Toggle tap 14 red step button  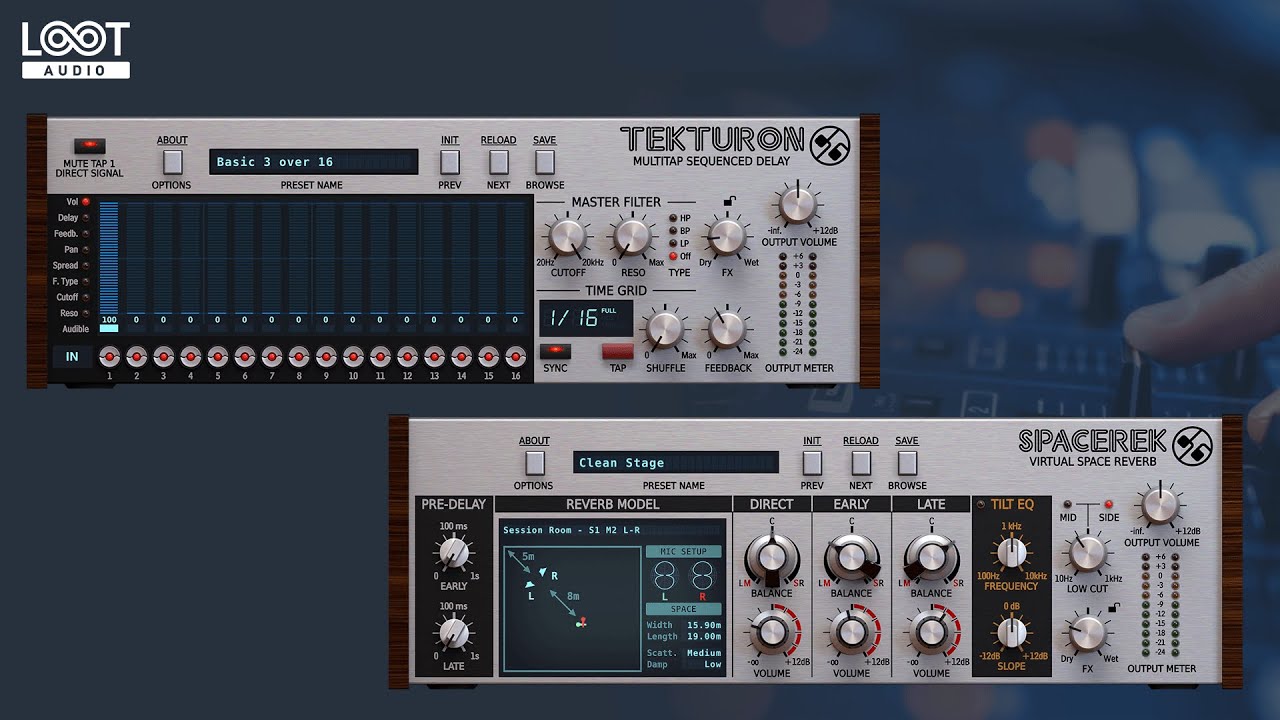click(x=461, y=356)
